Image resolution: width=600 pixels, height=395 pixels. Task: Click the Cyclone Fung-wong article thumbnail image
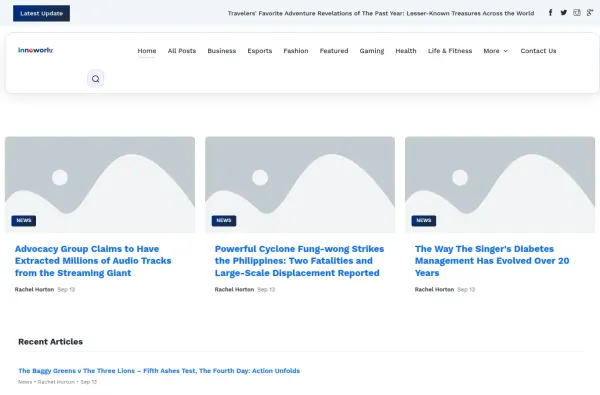click(300, 184)
